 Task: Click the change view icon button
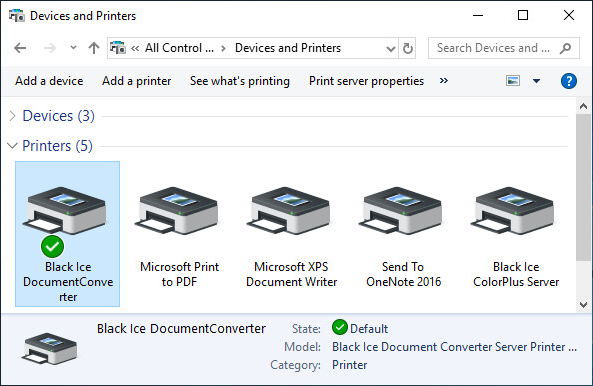pos(513,81)
